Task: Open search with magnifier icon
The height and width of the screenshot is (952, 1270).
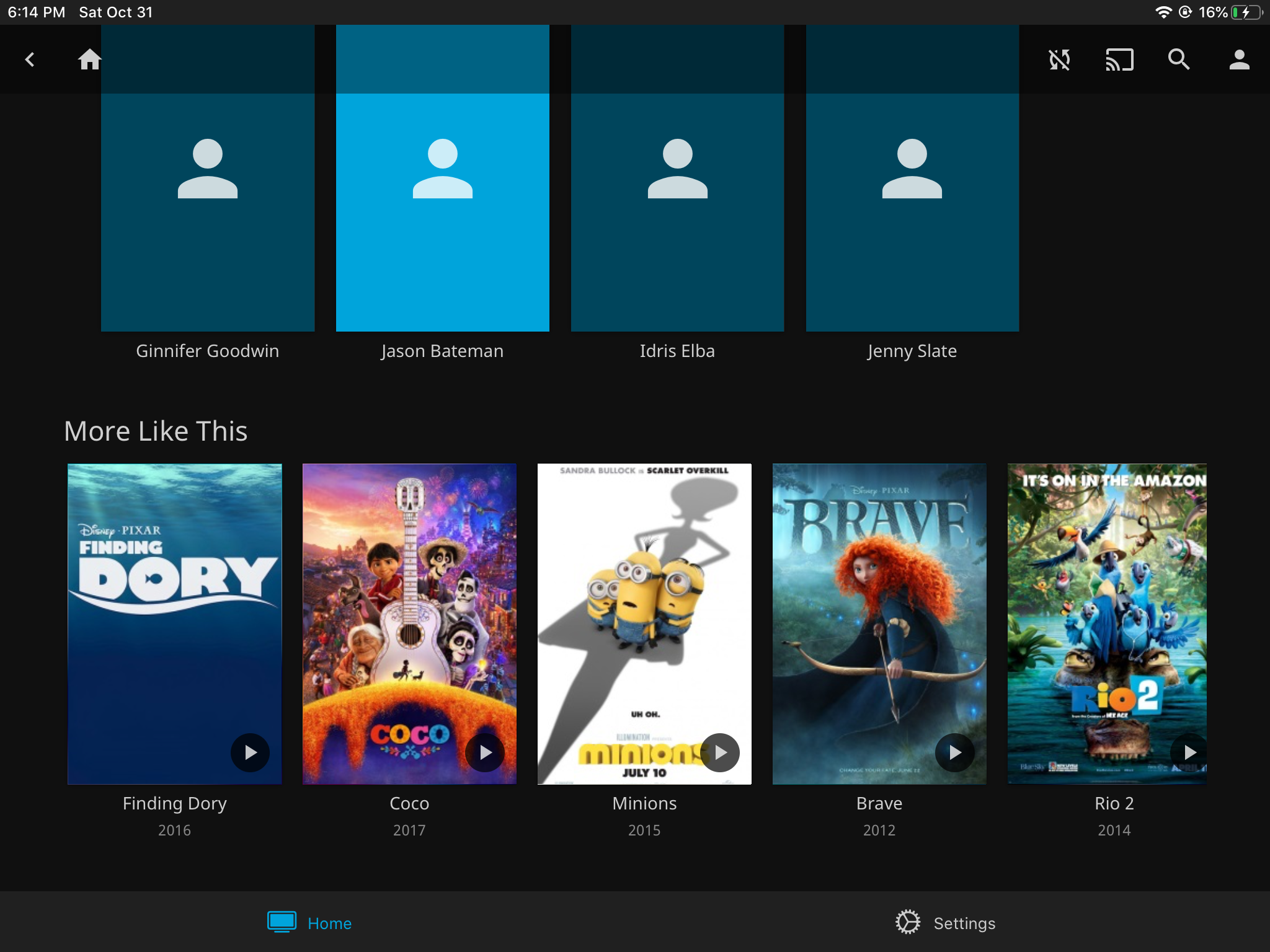Action: tap(1179, 59)
